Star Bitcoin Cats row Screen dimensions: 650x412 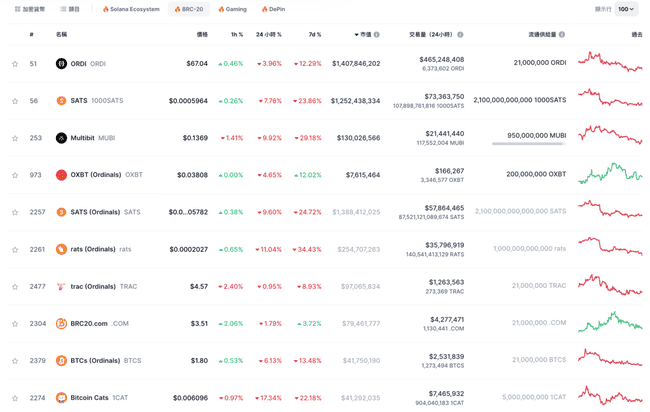click(15, 398)
